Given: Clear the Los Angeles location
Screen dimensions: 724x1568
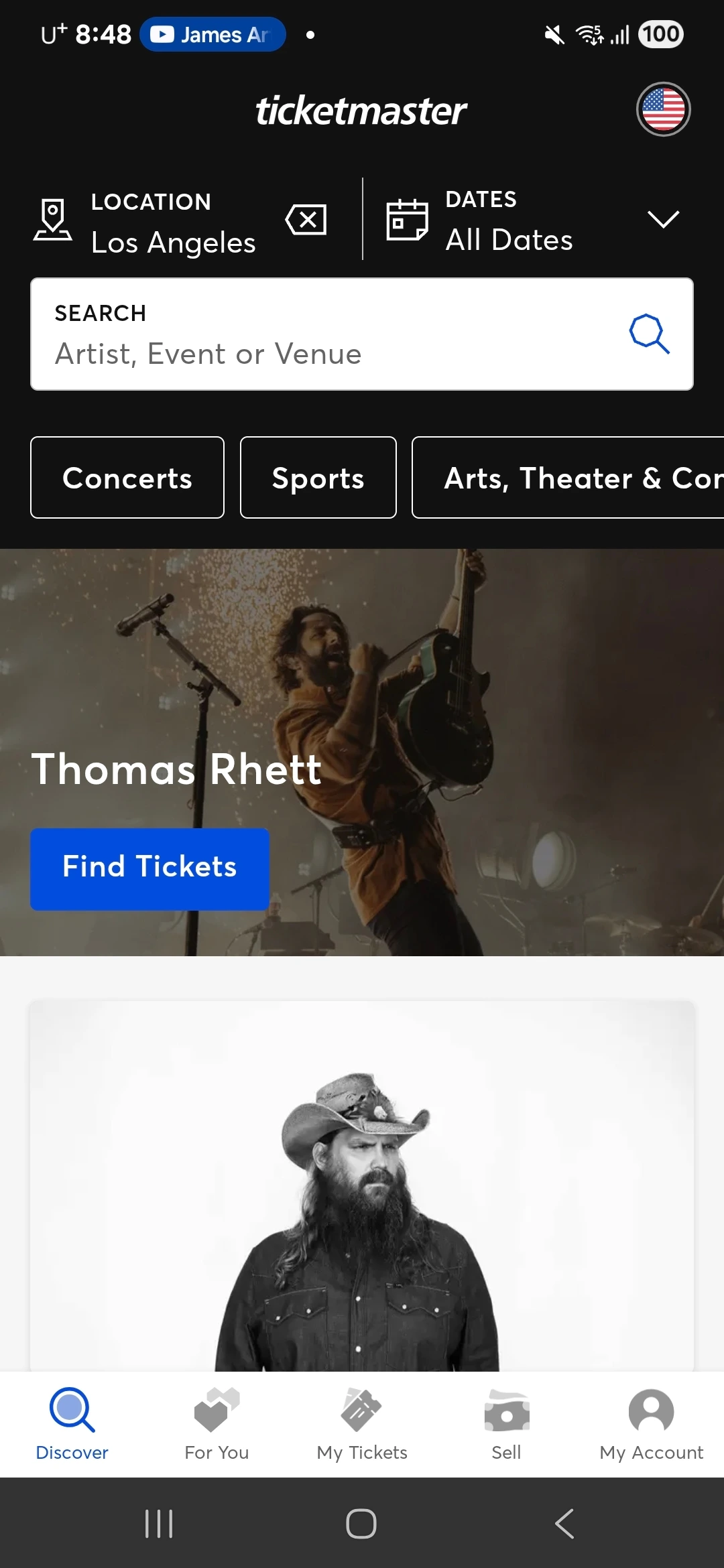Looking at the screenshot, I should (x=306, y=220).
